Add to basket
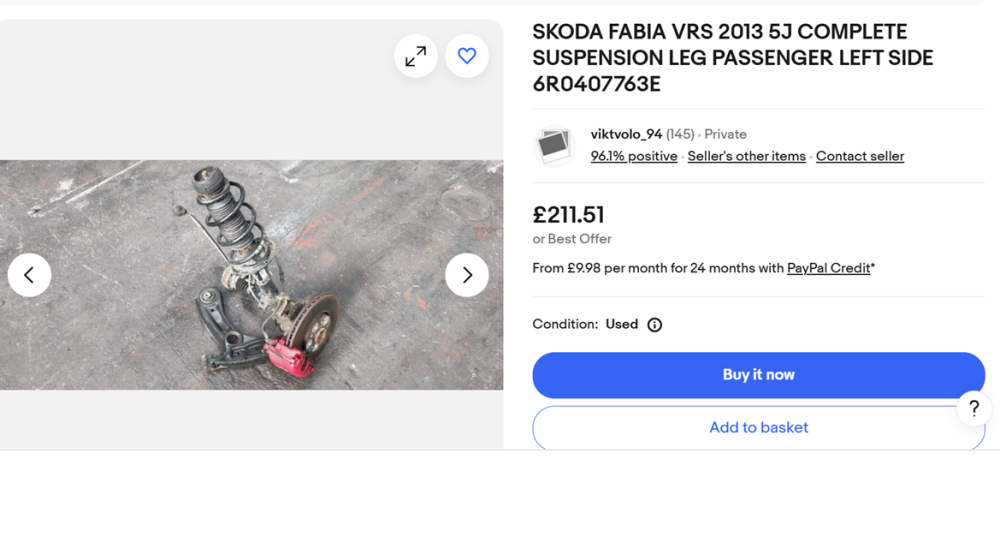The height and width of the screenshot is (555, 1000). 758,428
